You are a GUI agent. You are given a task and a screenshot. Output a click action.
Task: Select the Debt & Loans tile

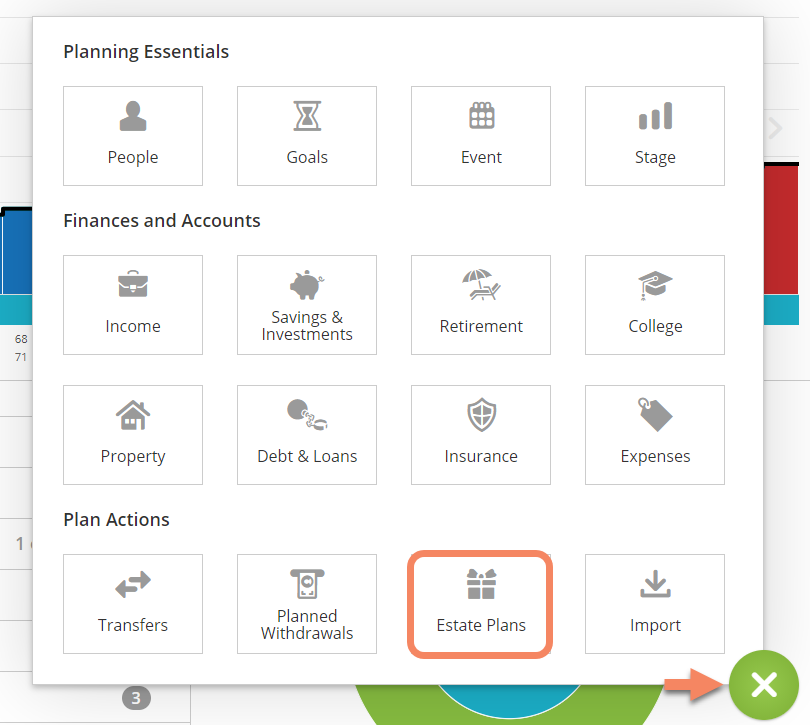click(x=307, y=435)
